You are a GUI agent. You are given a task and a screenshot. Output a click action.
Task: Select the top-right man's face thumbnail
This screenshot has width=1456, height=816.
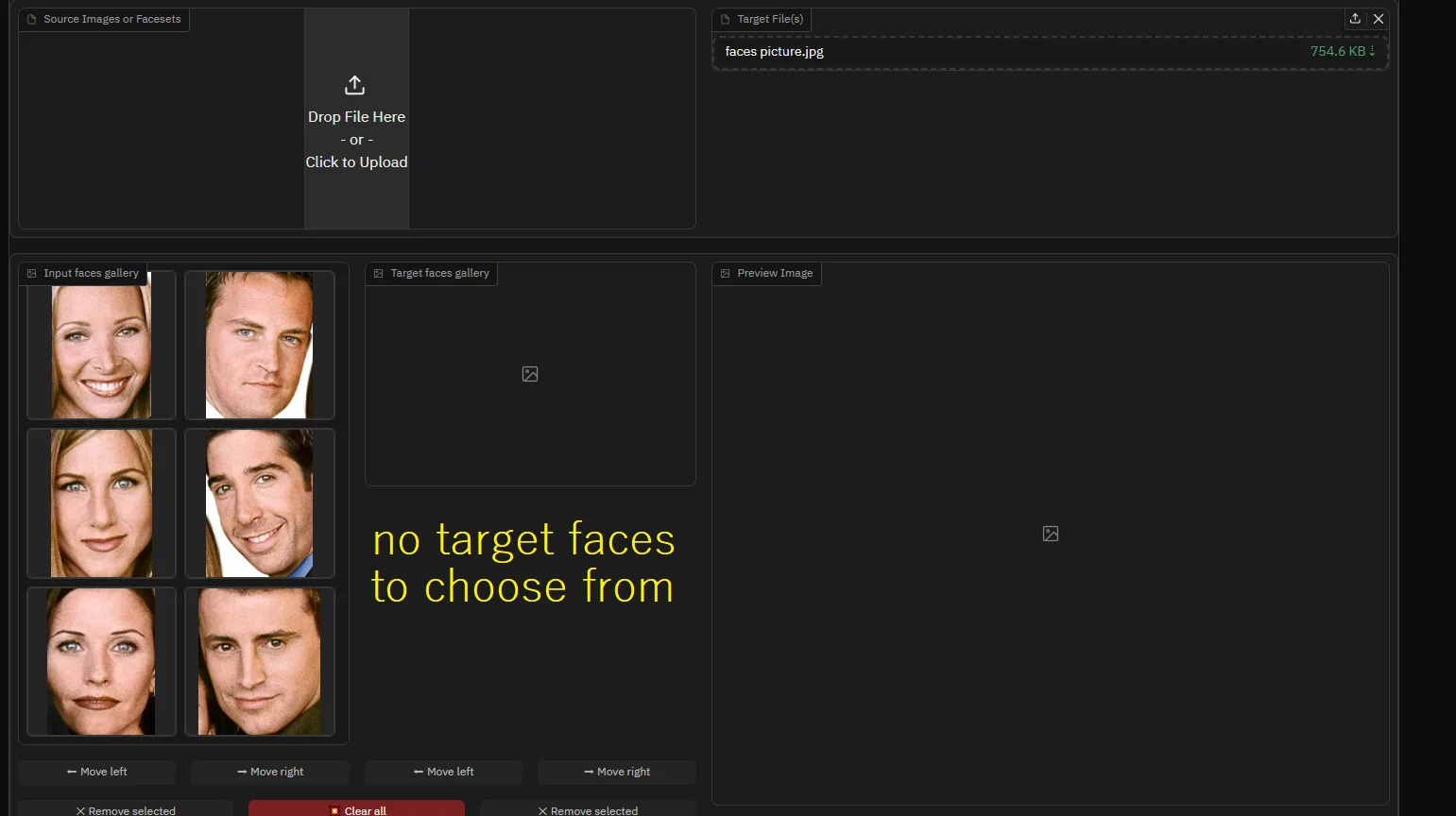tap(260, 345)
